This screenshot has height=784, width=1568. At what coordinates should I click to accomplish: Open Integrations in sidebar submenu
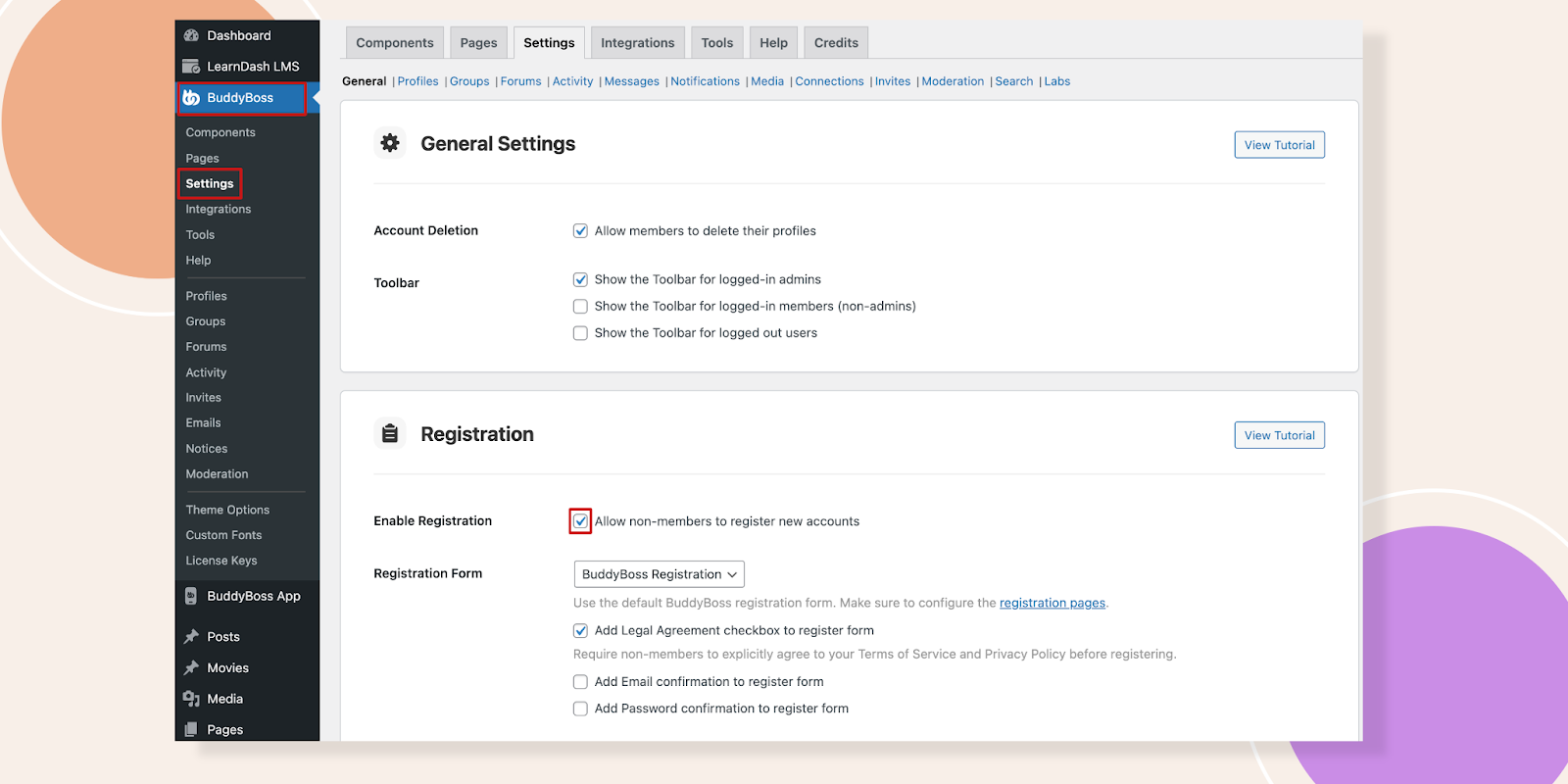click(219, 209)
